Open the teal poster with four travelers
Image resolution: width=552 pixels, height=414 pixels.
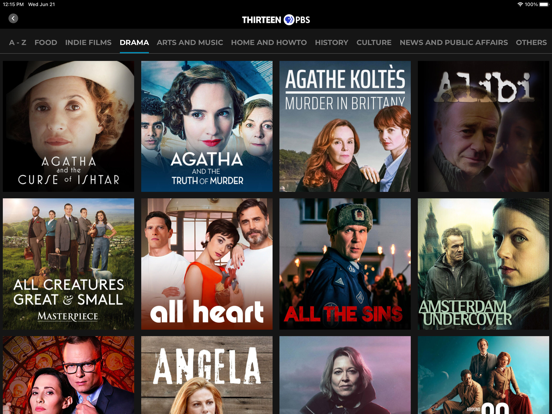click(x=483, y=375)
